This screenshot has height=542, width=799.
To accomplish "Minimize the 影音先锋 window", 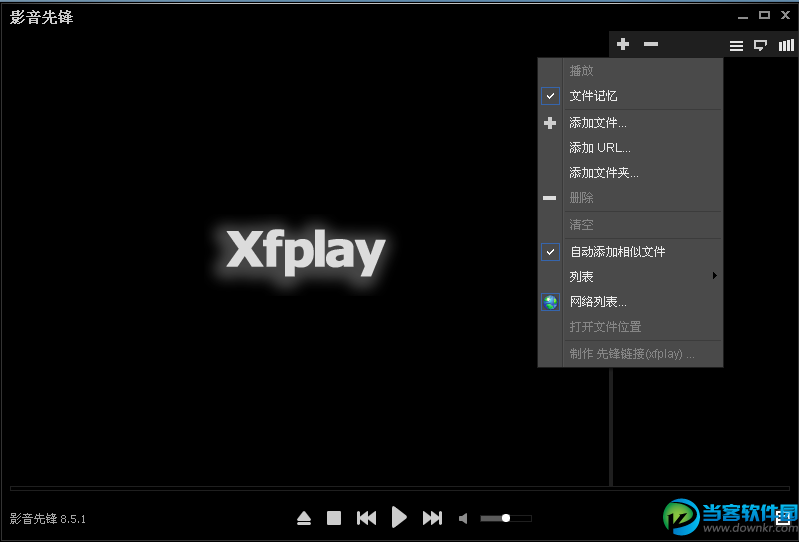I will [x=743, y=17].
